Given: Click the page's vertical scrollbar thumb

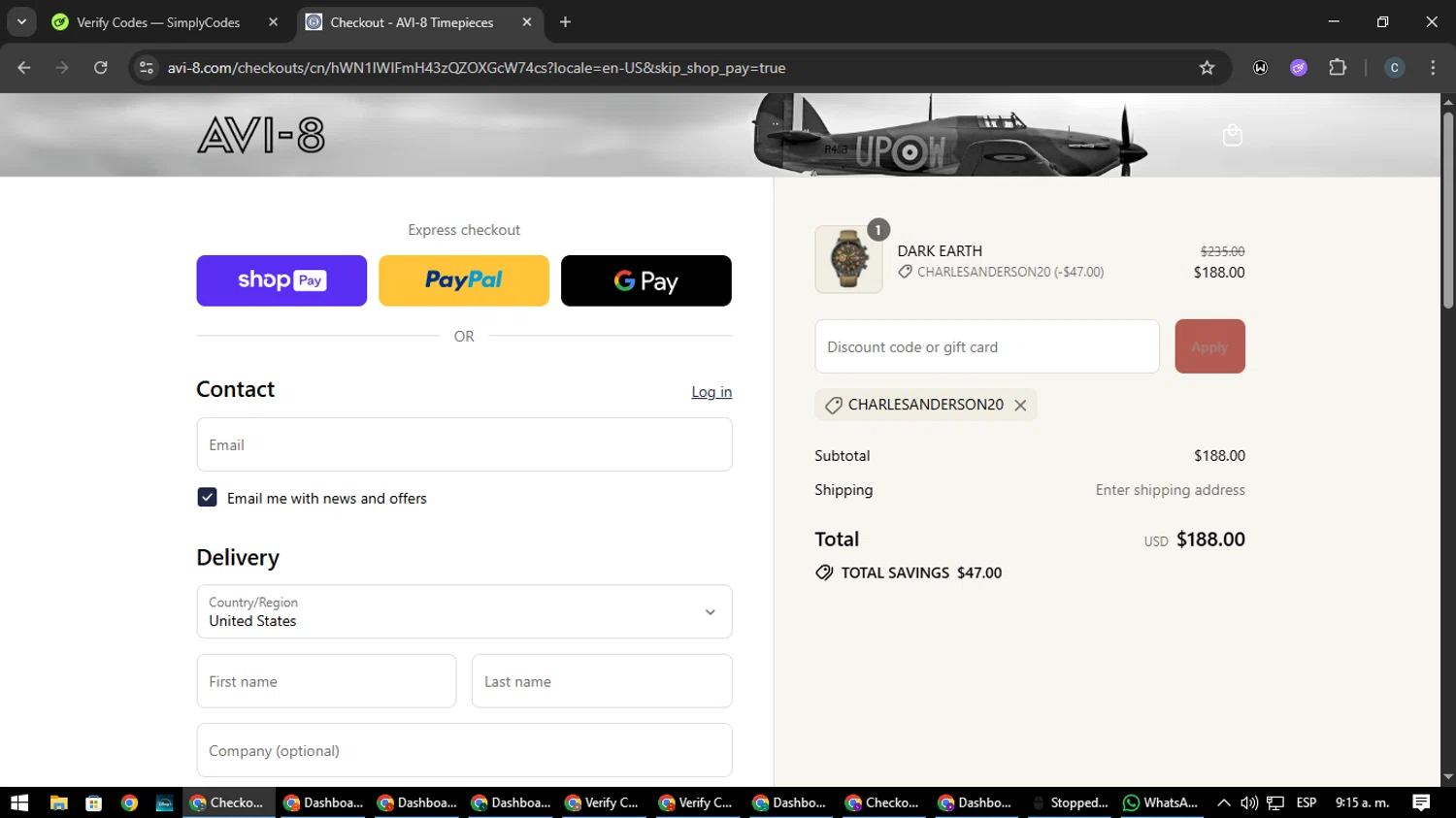Looking at the screenshot, I should click(x=1448, y=211).
